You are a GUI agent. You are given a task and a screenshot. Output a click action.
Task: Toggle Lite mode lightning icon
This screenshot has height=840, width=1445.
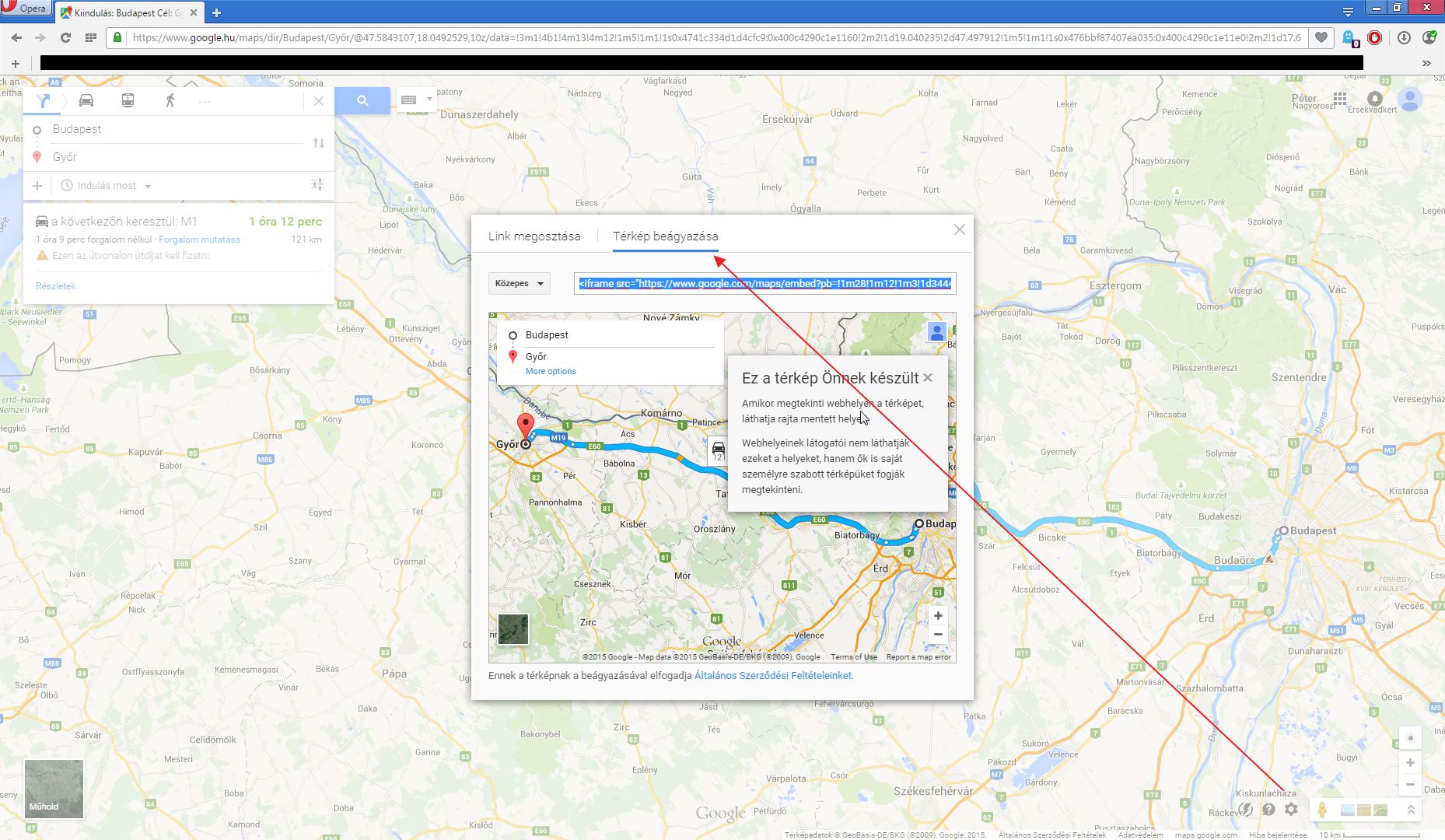[x=1246, y=810]
